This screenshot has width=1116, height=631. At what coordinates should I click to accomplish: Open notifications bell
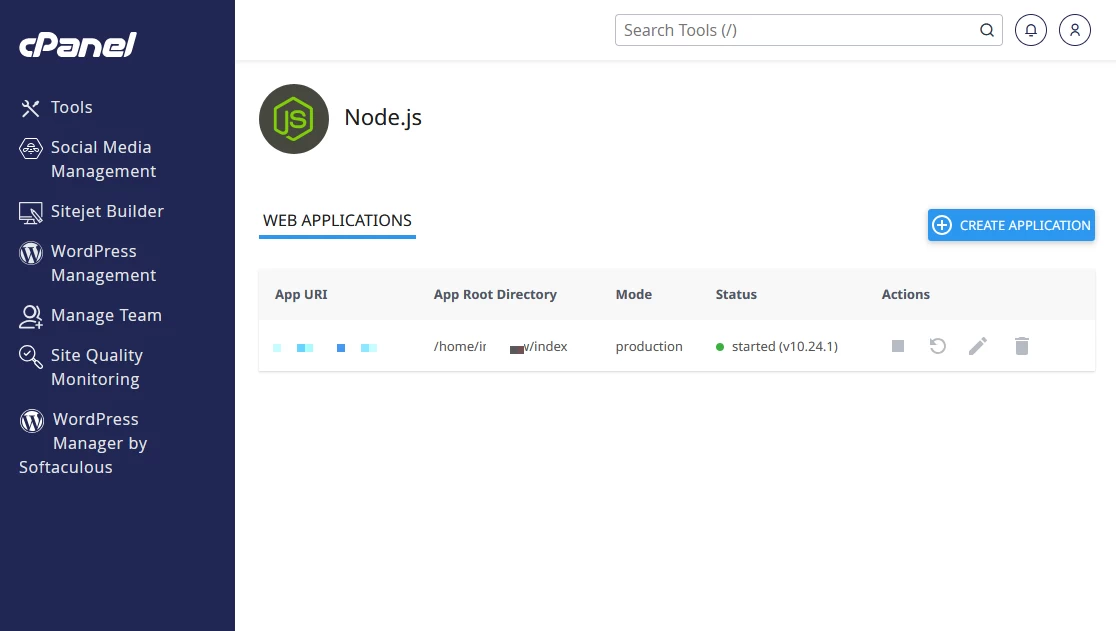pos(1031,30)
